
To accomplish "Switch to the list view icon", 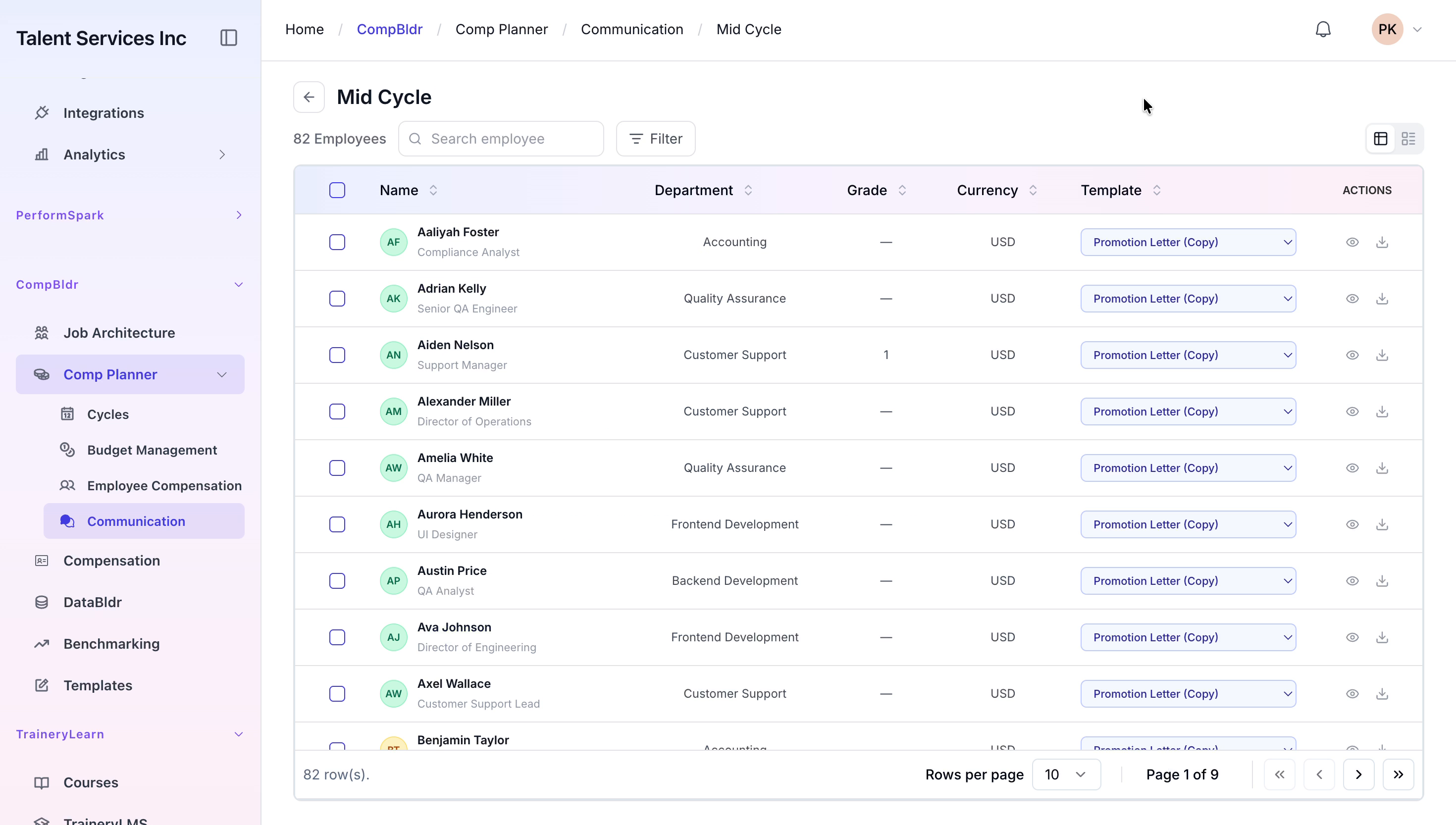I will point(1408,139).
